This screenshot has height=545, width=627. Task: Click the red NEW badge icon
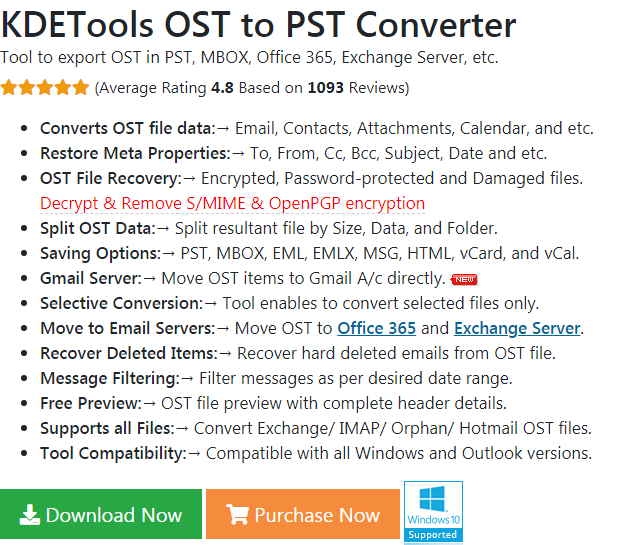[x=464, y=279]
